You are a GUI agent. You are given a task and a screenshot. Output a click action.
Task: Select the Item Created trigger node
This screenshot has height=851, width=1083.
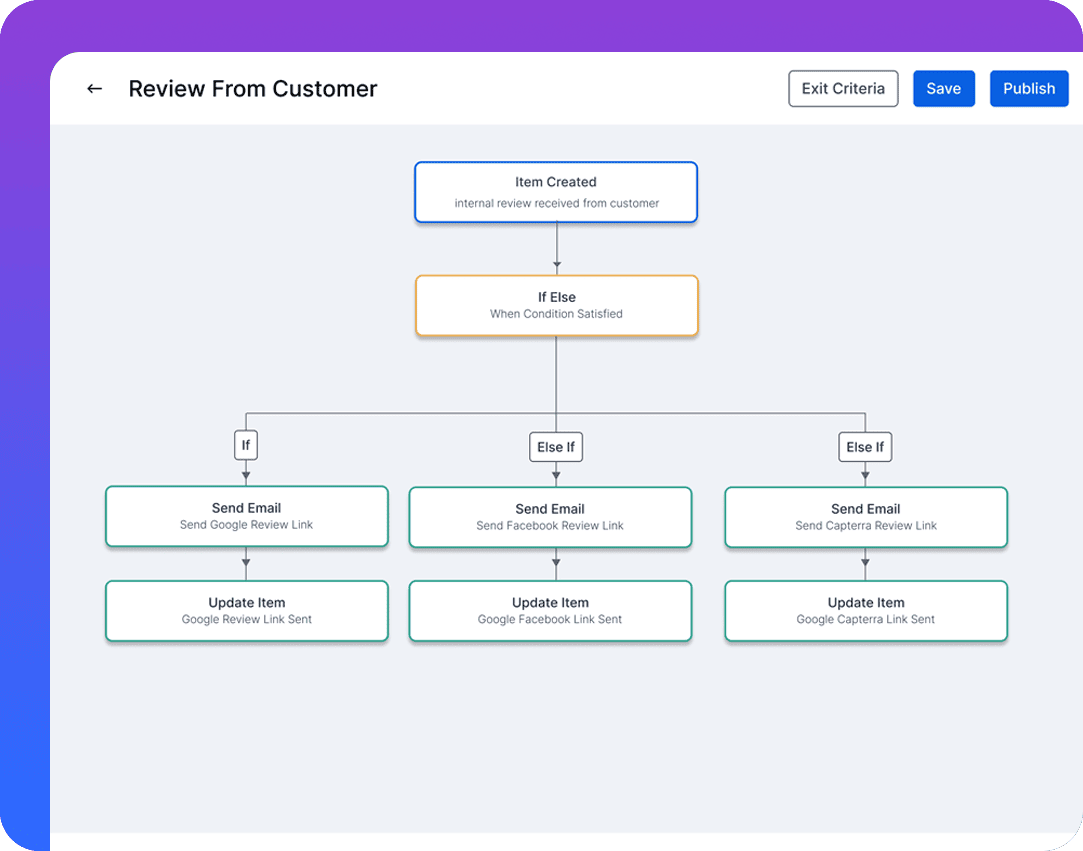556,192
